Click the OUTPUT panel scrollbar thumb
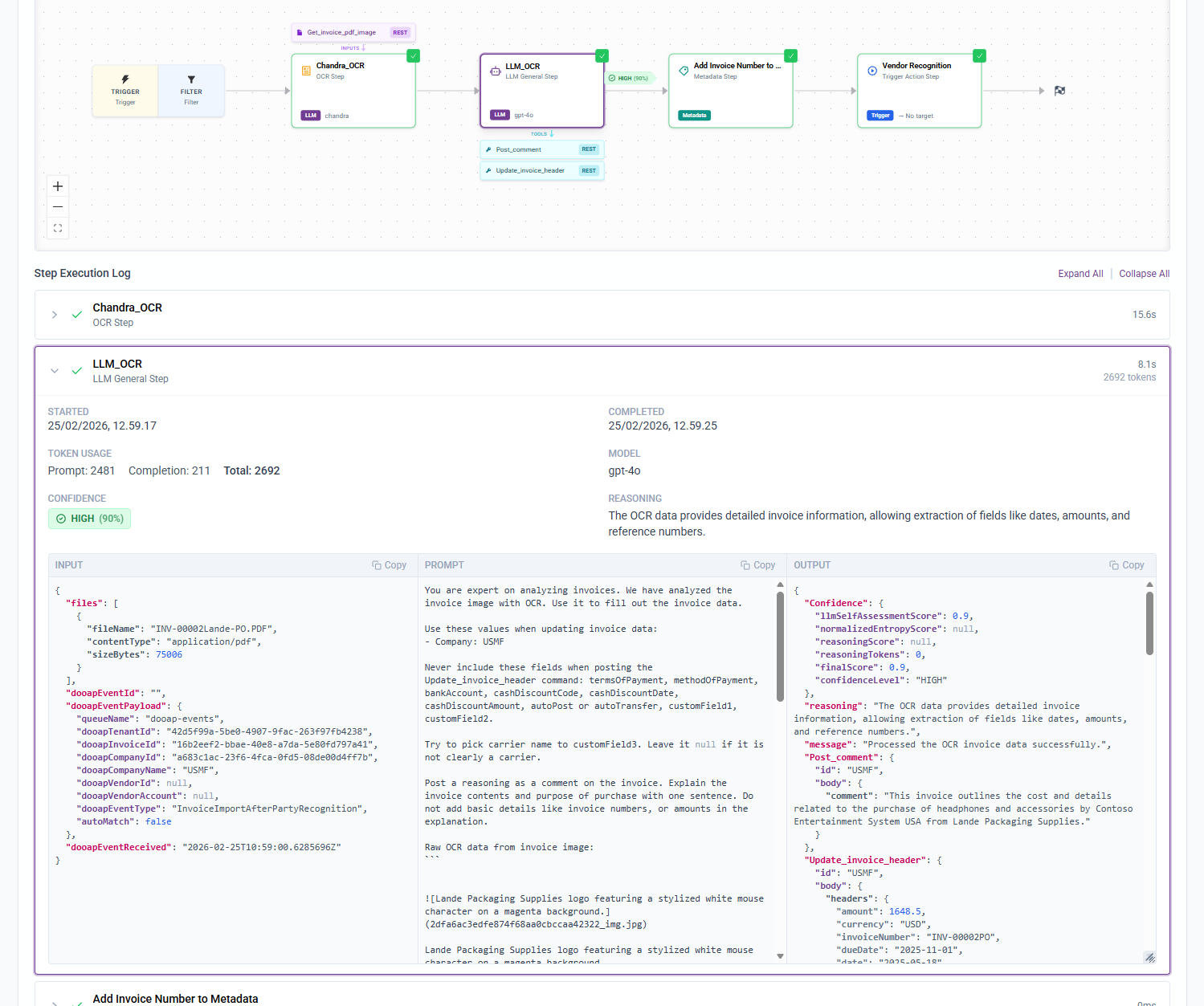1204x1006 pixels. point(1149,623)
